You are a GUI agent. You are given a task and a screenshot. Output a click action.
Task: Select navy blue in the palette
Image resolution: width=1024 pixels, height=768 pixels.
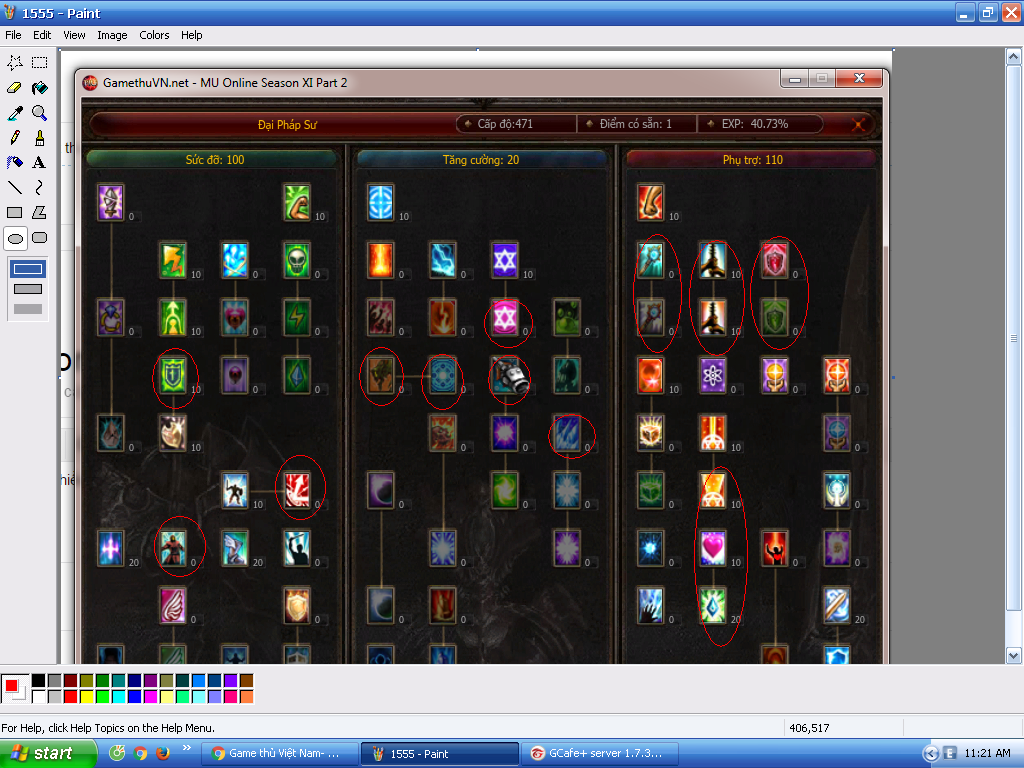135,680
